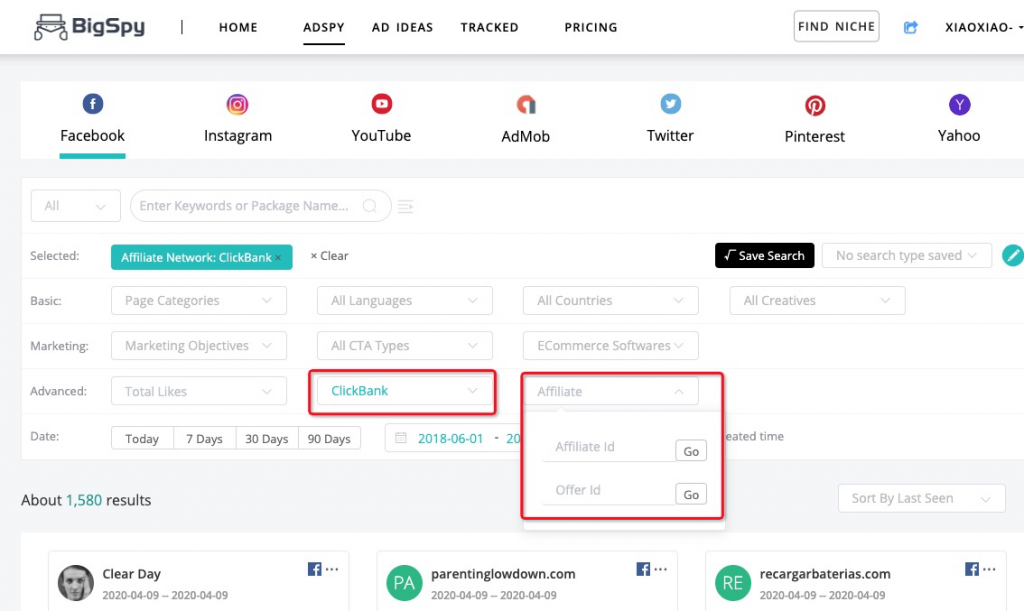Click Facebook icon on Clear Day card
The height and width of the screenshot is (611, 1024).
(314, 569)
